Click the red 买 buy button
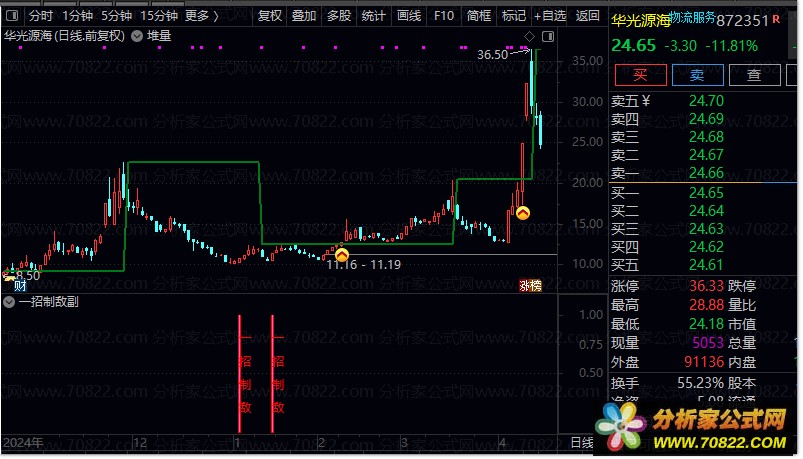 click(641, 75)
